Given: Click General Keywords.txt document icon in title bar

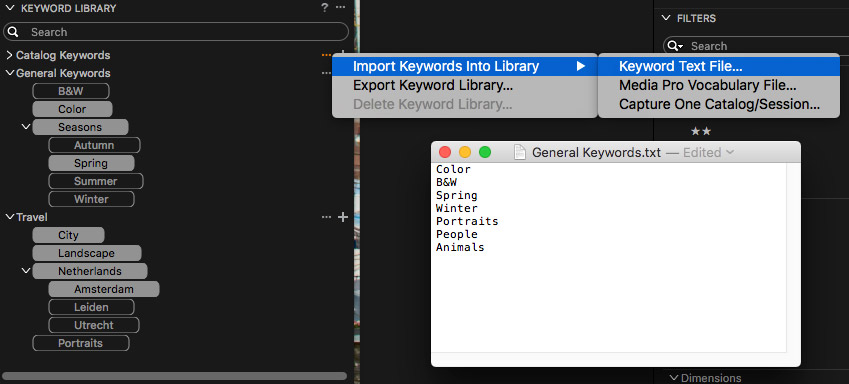Looking at the screenshot, I should click(520, 152).
